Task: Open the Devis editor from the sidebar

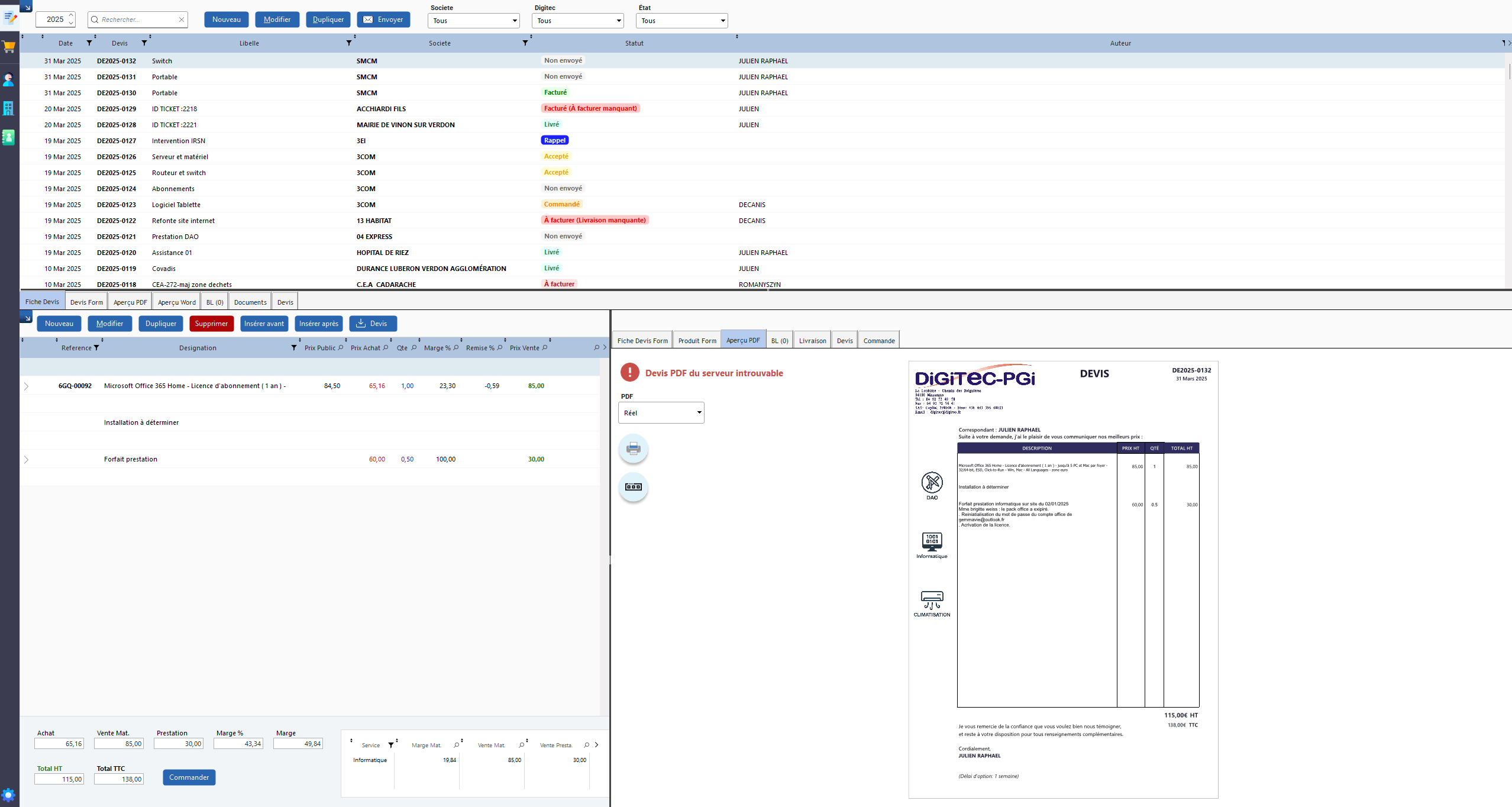Action: point(9,18)
